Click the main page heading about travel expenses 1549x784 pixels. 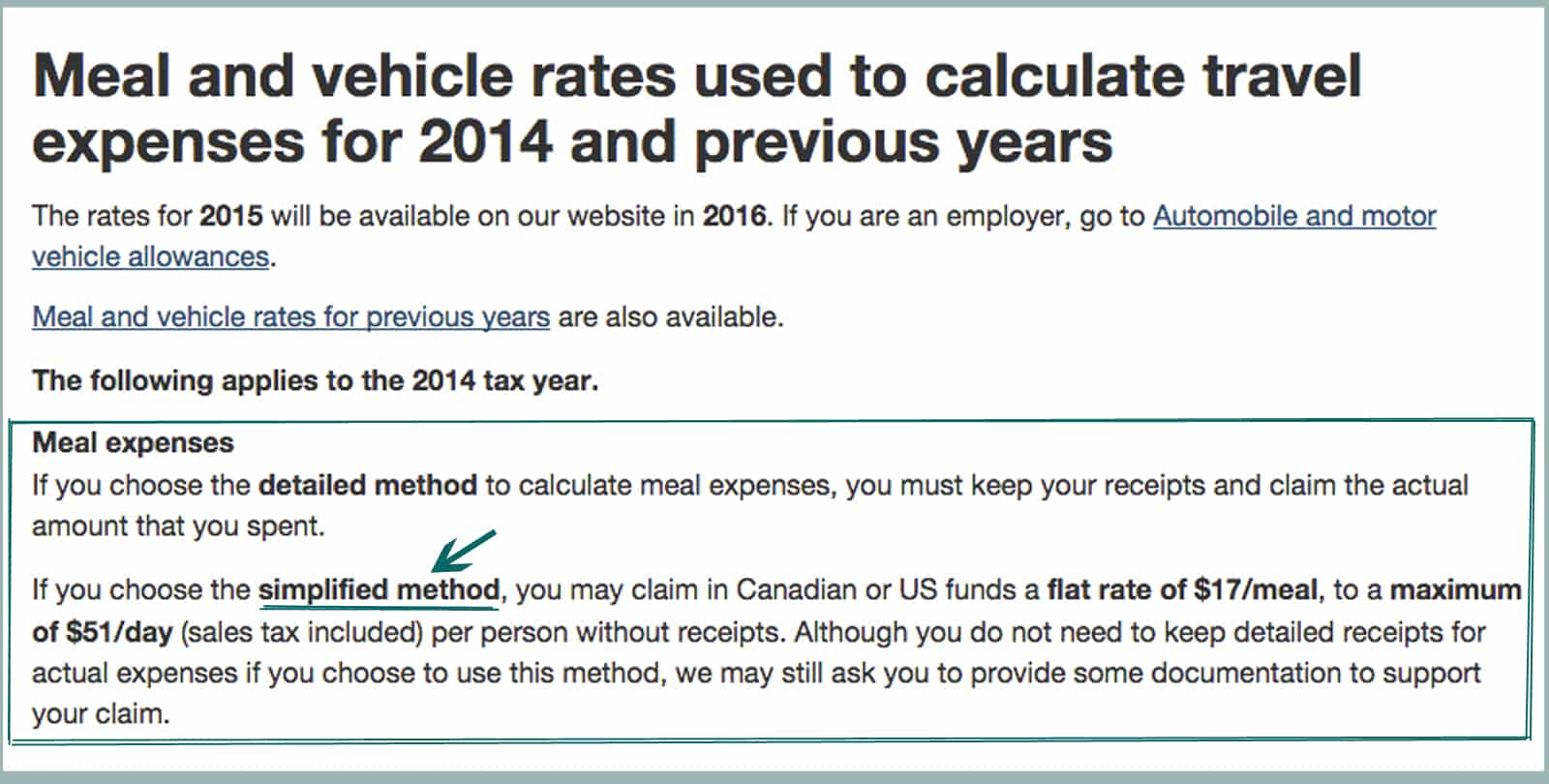pos(697,107)
